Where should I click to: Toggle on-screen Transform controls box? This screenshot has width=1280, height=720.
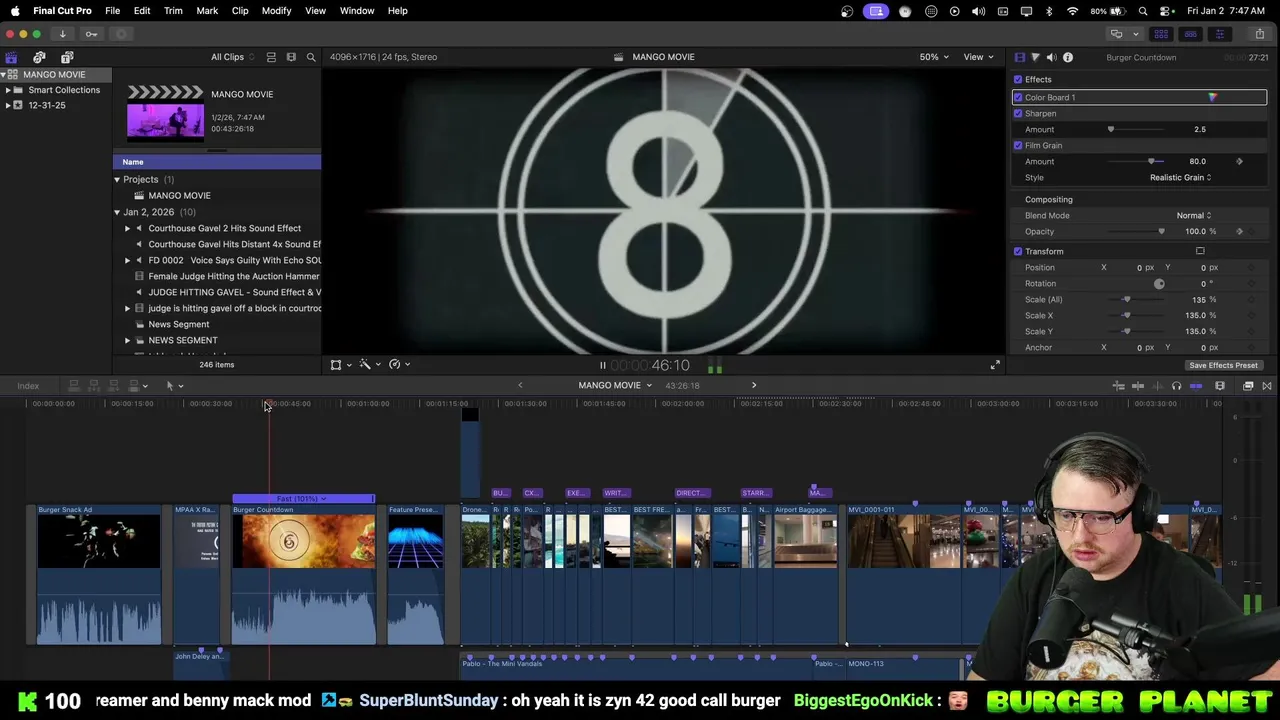click(x=1200, y=251)
